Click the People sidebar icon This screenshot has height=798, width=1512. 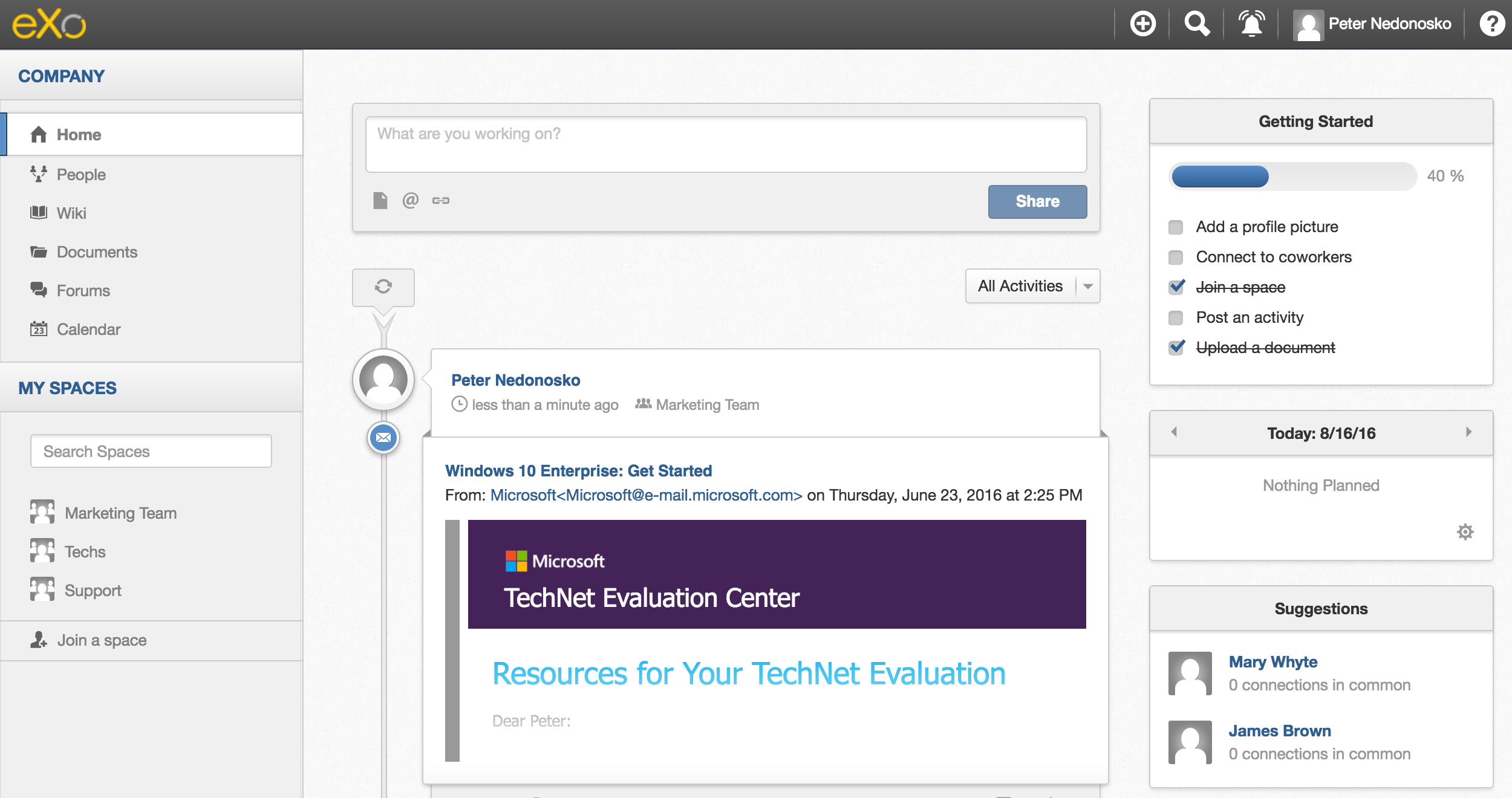coord(39,174)
